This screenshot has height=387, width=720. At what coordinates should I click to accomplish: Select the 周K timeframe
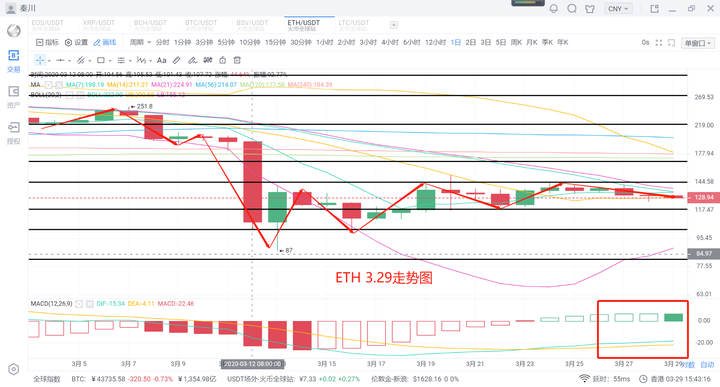516,42
